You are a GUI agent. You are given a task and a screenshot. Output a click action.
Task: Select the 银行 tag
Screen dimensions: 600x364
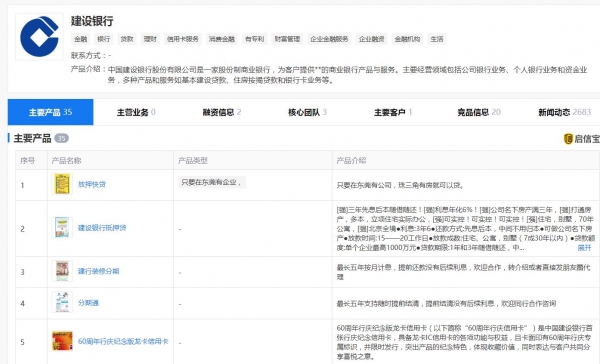point(104,39)
